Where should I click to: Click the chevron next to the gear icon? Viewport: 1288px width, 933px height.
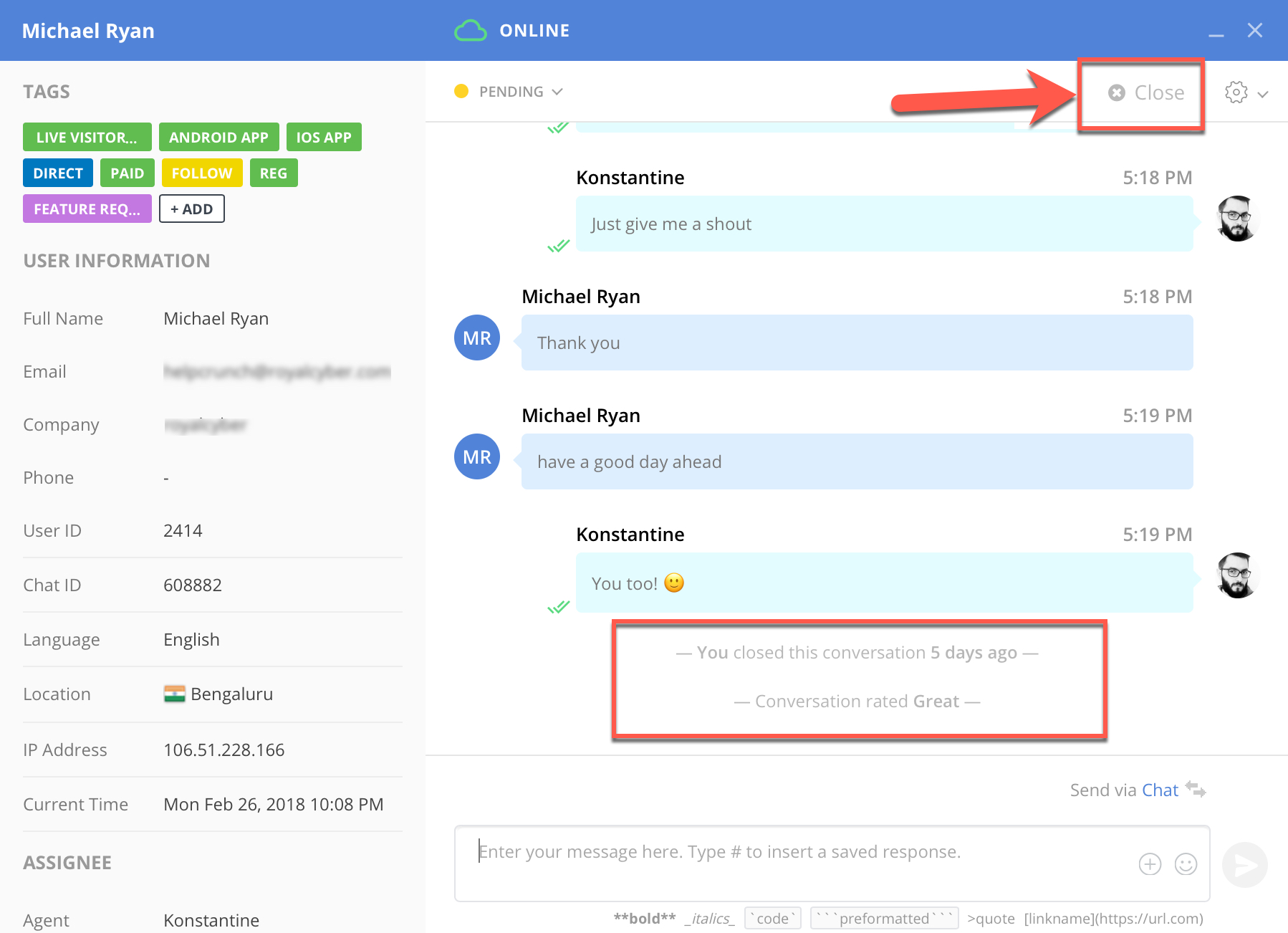click(x=1263, y=94)
